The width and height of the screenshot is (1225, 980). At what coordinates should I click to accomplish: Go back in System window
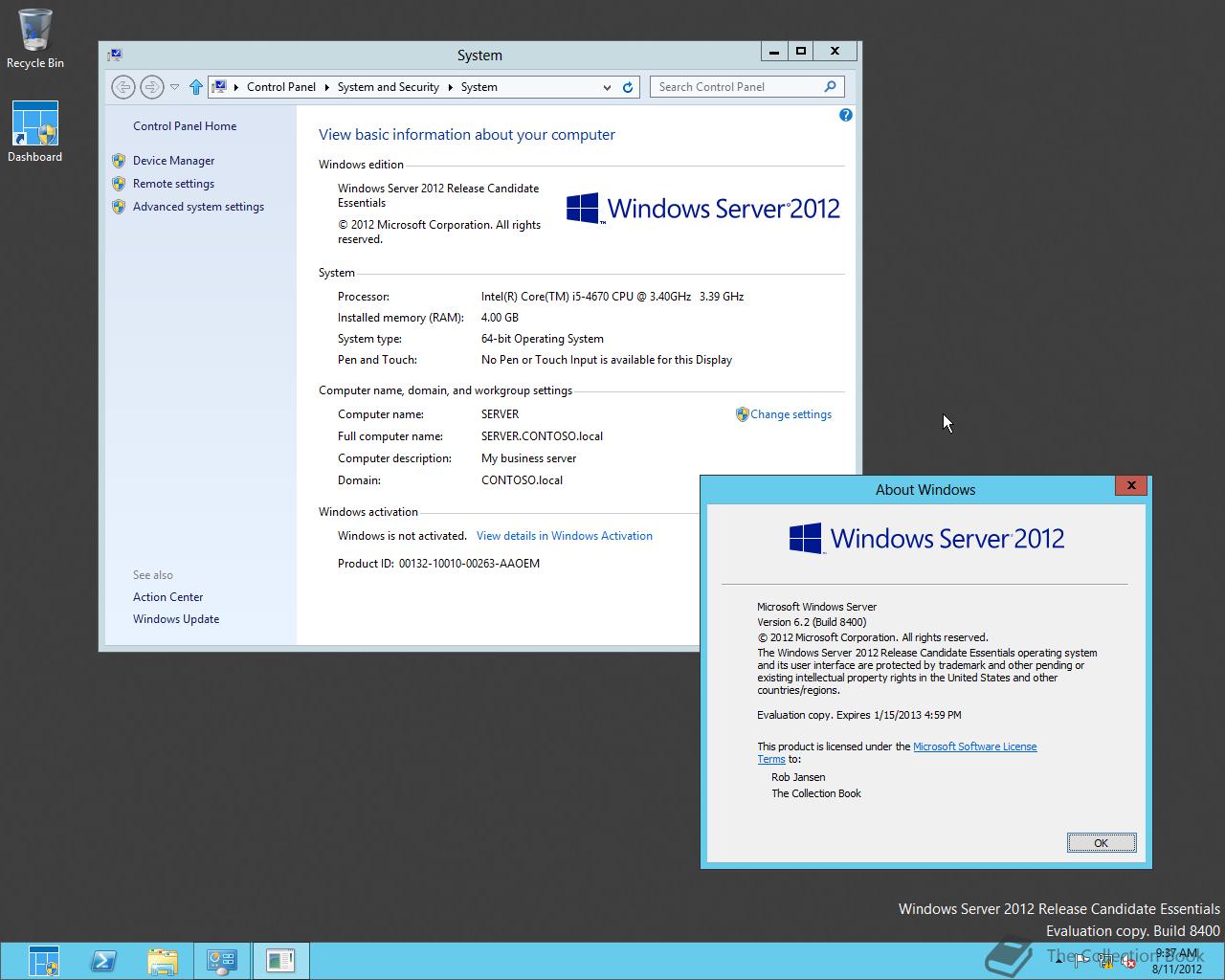pos(122,87)
